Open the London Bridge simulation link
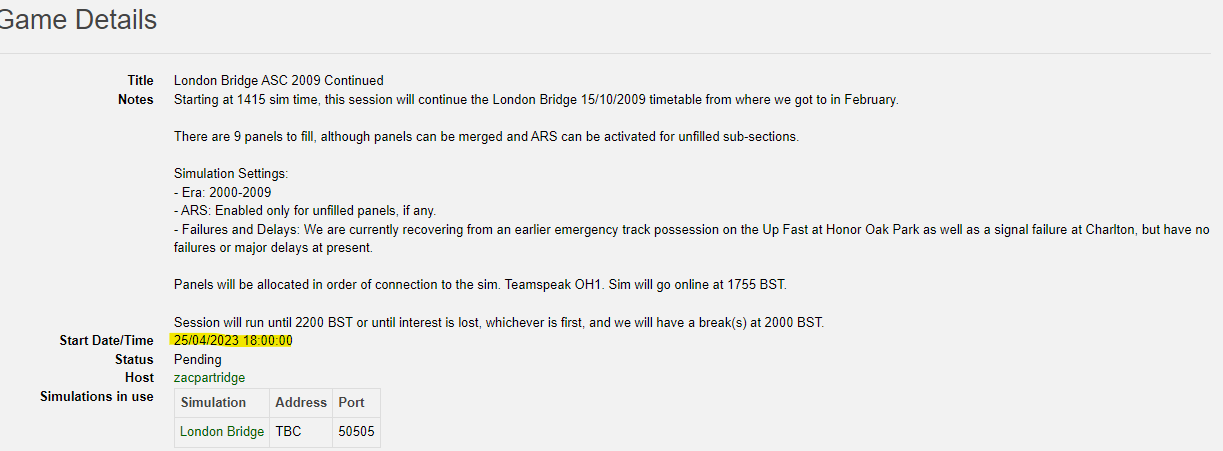 coord(222,431)
